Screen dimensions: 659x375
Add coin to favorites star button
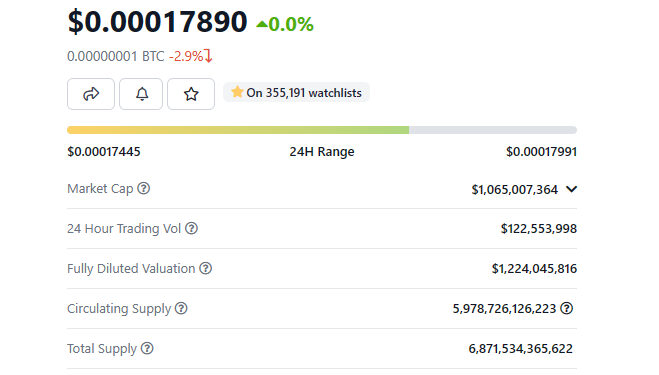pyautogui.click(x=191, y=94)
